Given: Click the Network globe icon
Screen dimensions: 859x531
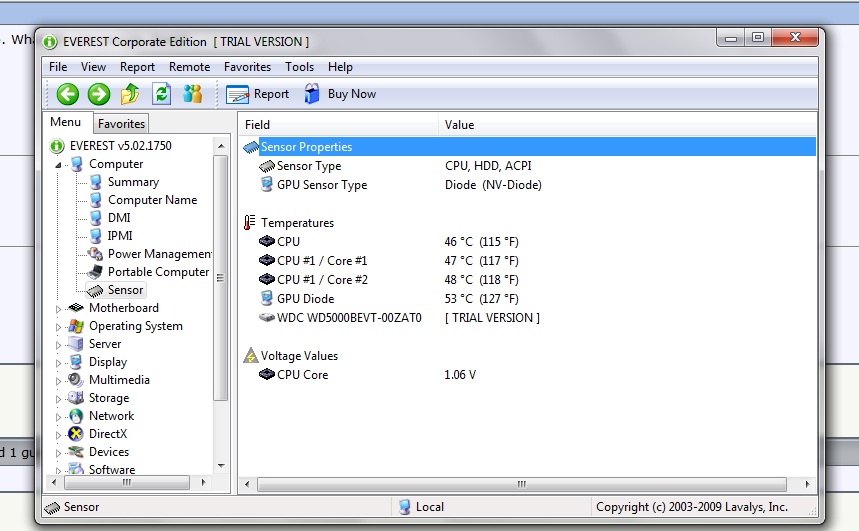Looking at the screenshot, I should pos(76,416).
